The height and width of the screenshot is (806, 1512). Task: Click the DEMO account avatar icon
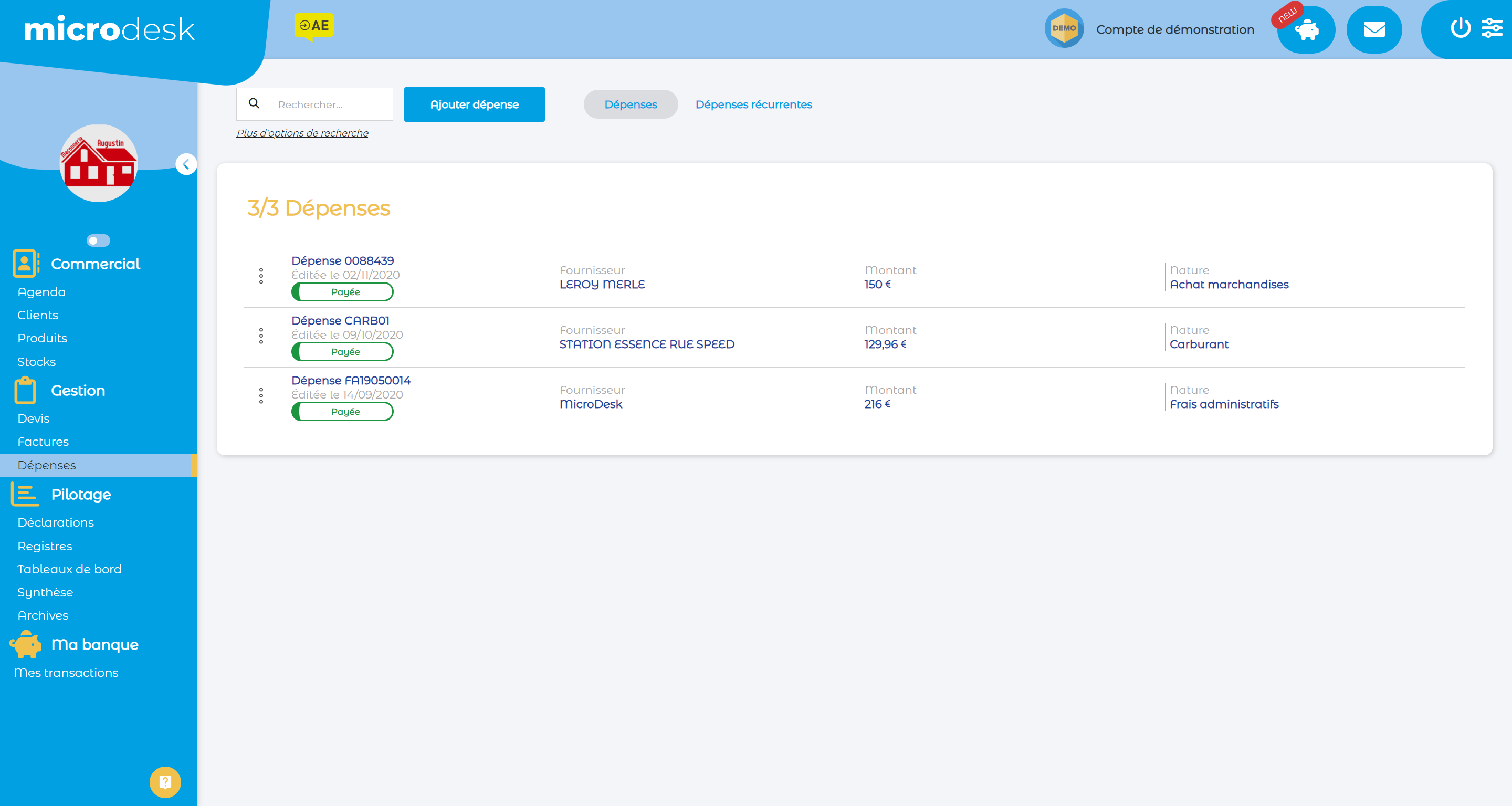1064,29
